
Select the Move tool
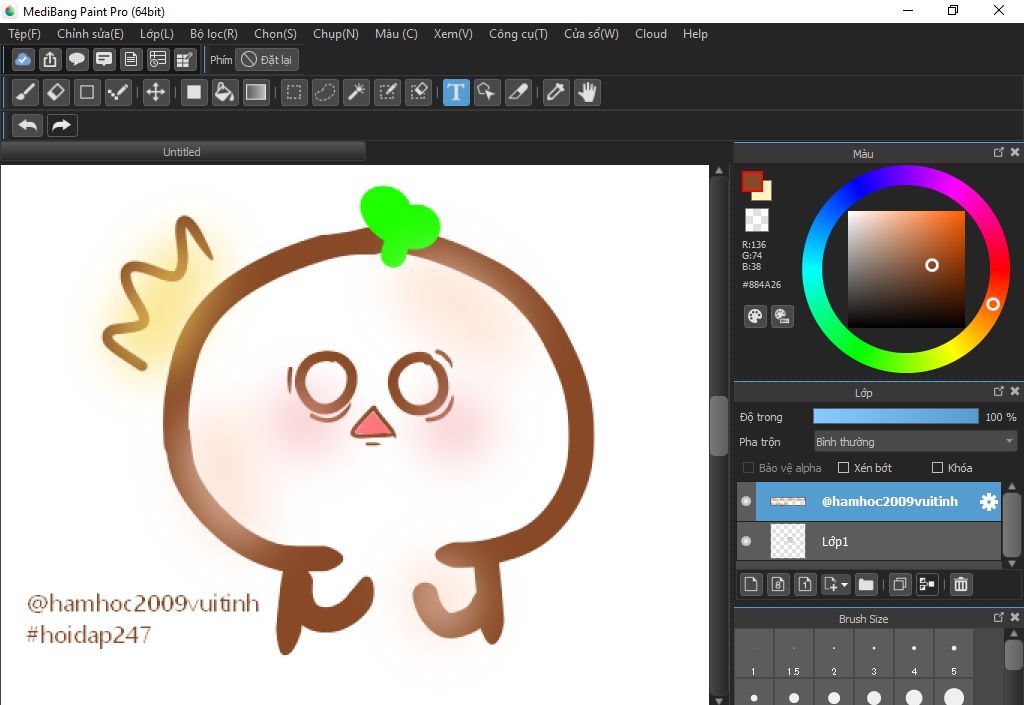155,93
